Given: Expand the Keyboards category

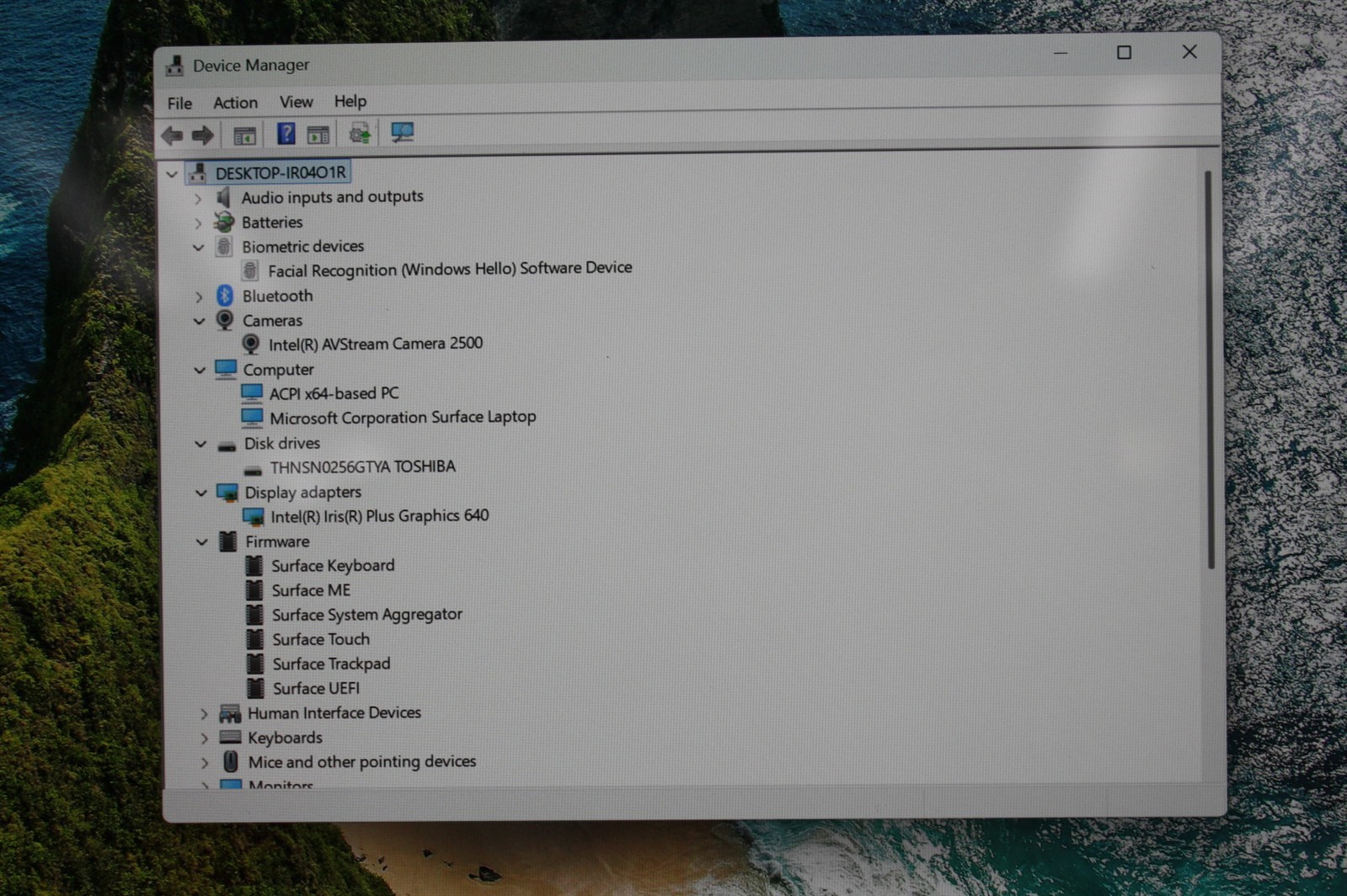Looking at the screenshot, I should (203, 739).
